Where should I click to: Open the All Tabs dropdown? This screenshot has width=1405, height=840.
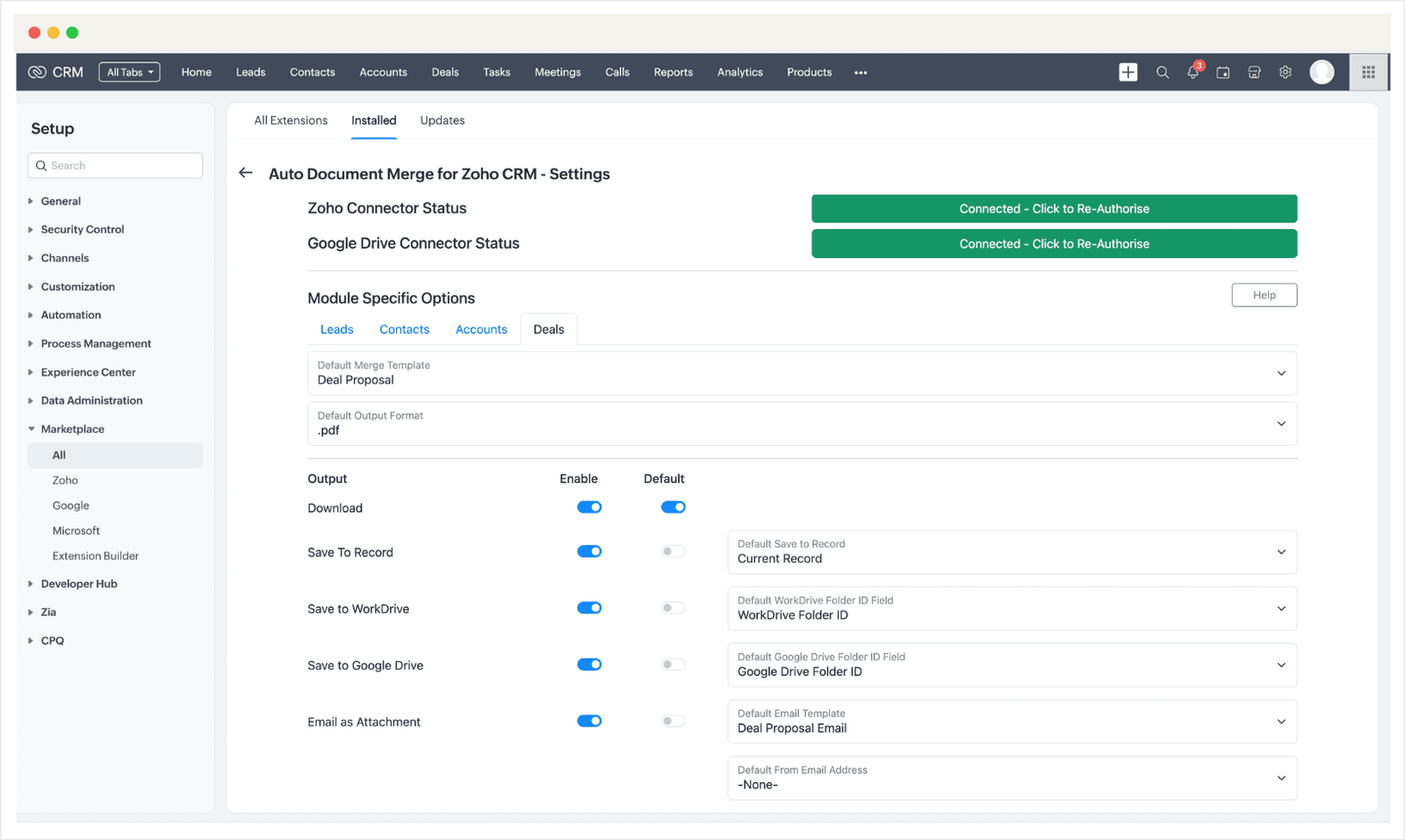point(129,72)
